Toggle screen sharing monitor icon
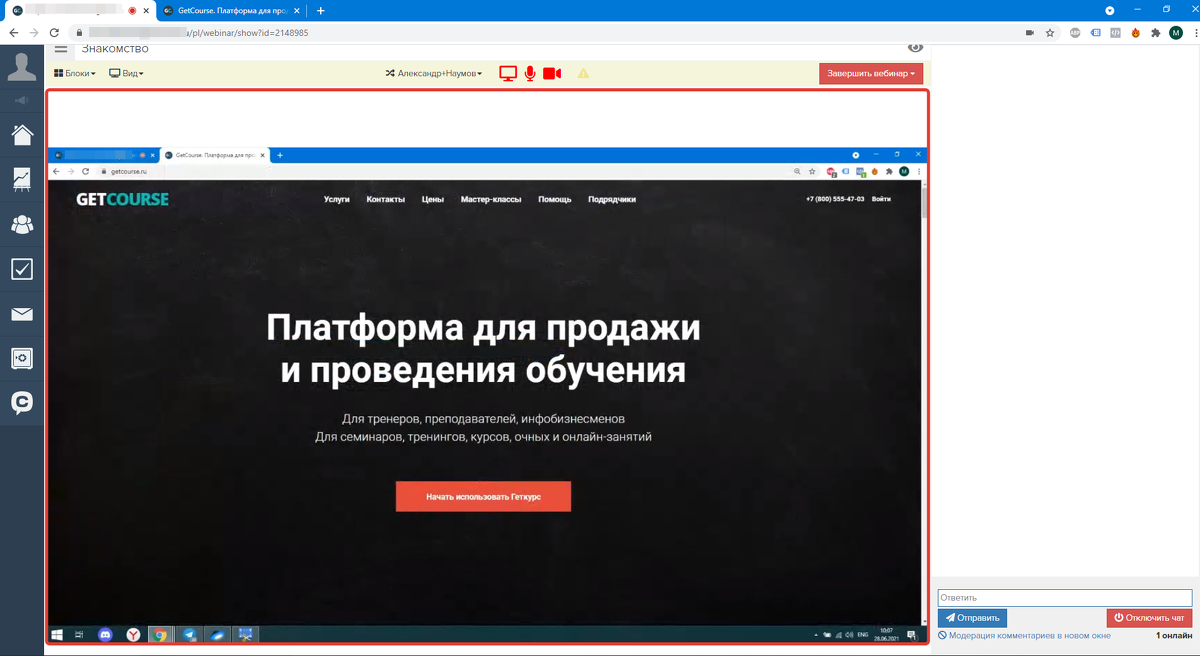The height and width of the screenshot is (656, 1200). click(508, 73)
